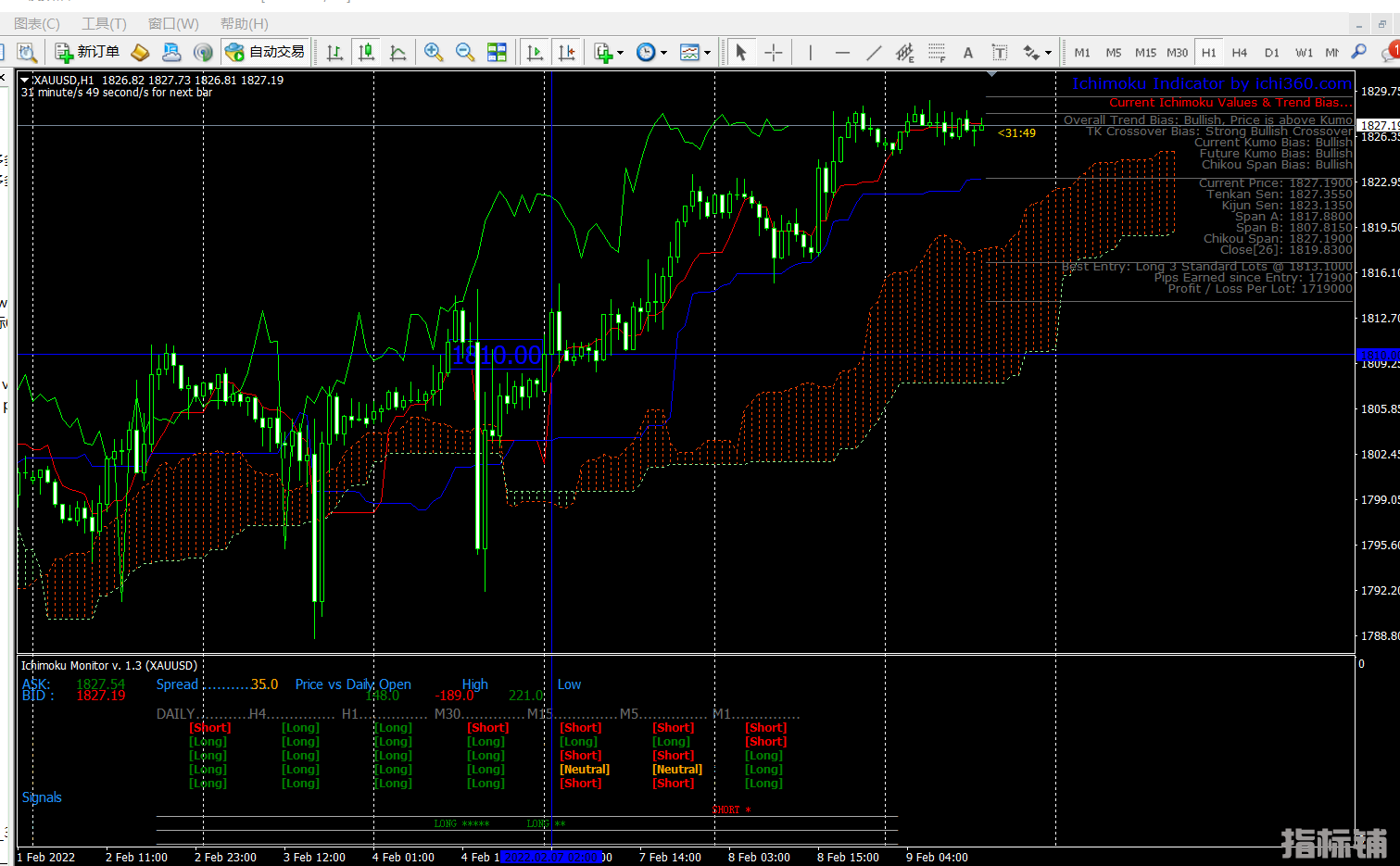This screenshot has width=1400, height=866.
Task: Click the cloud virtual hosting icon
Action: (171, 52)
